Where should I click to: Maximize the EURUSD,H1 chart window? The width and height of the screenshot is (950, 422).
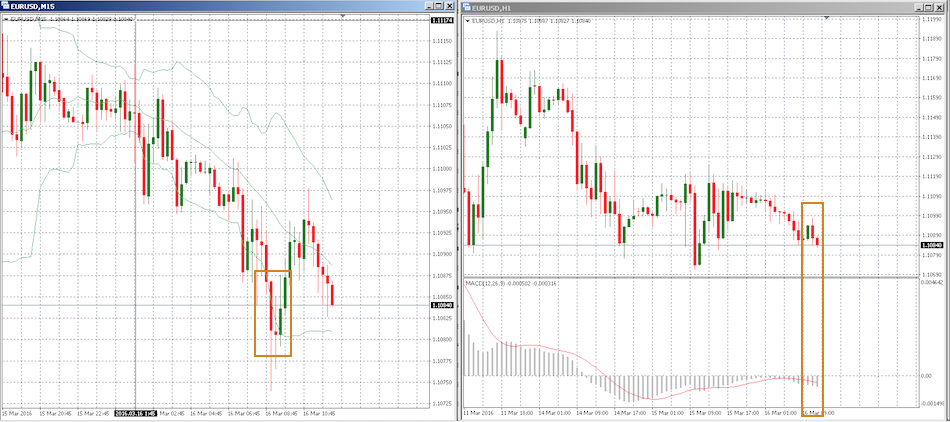tap(927, 6)
